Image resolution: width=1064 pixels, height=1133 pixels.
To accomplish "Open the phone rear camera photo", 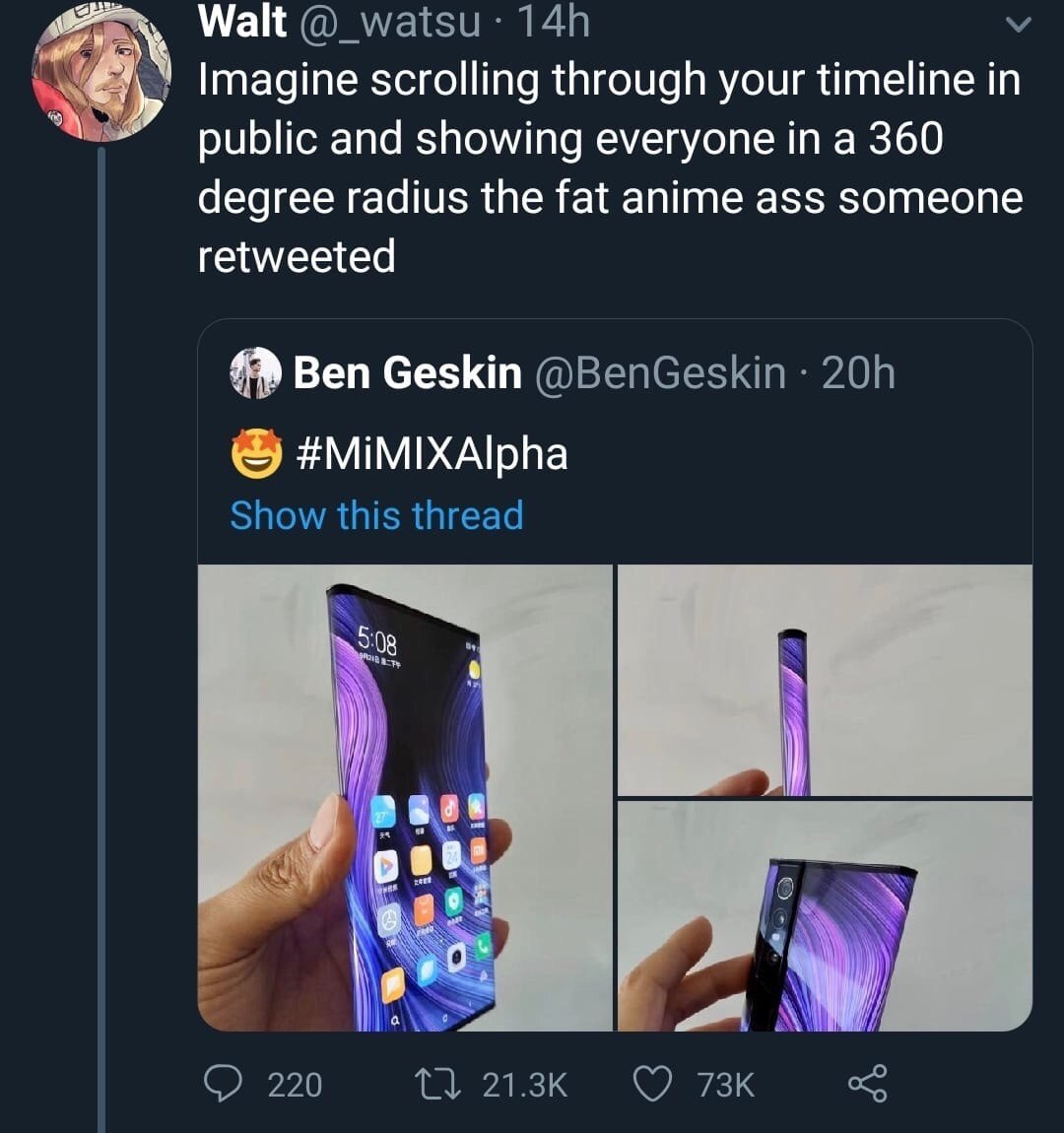I will coord(825,916).
